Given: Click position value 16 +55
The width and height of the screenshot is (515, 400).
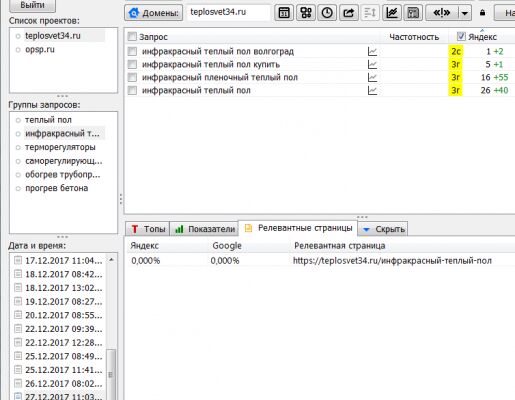Looking at the screenshot, I should pos(494,77).
